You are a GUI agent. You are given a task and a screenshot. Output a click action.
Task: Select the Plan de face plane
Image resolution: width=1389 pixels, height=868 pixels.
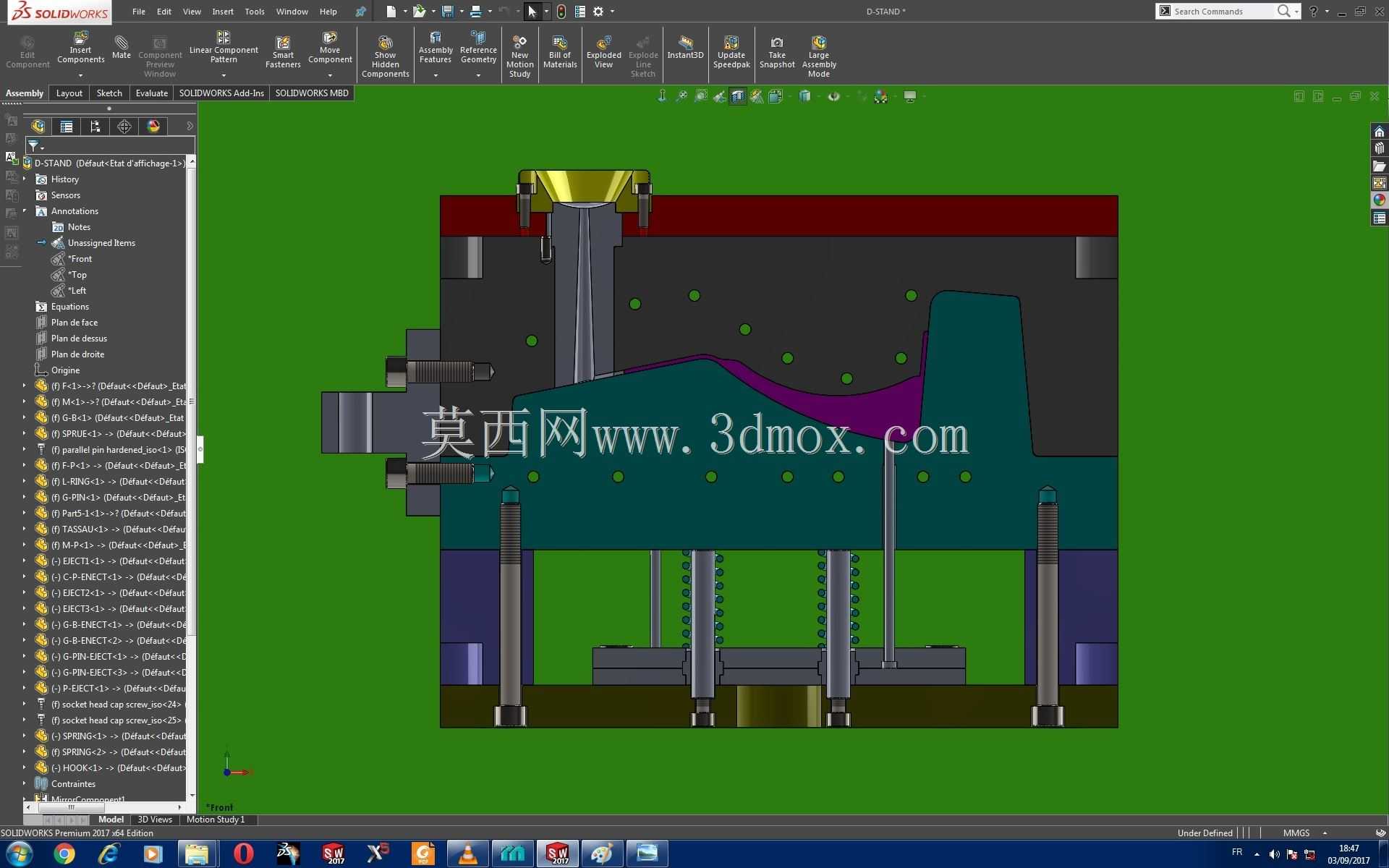point(75,323)
